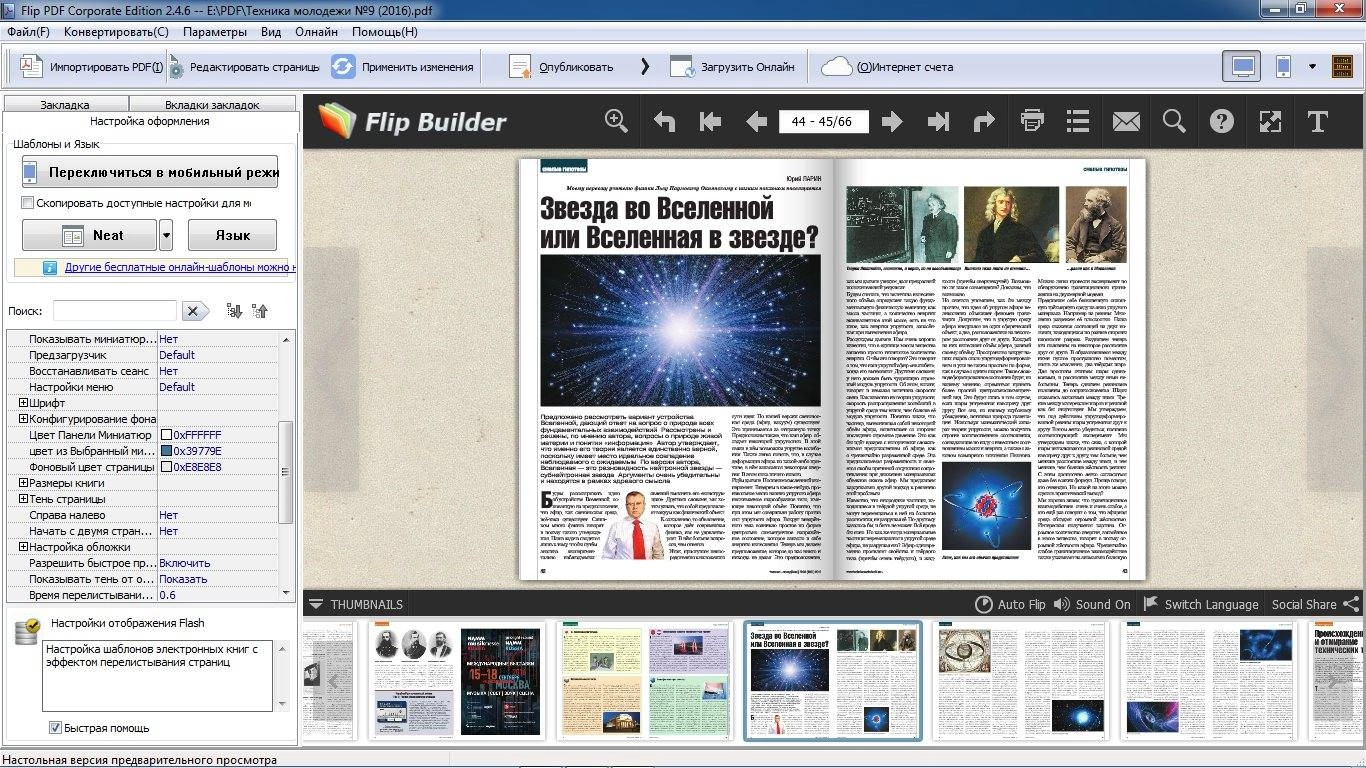Expand Конфигурирование фона group

[x=24, y=419]
